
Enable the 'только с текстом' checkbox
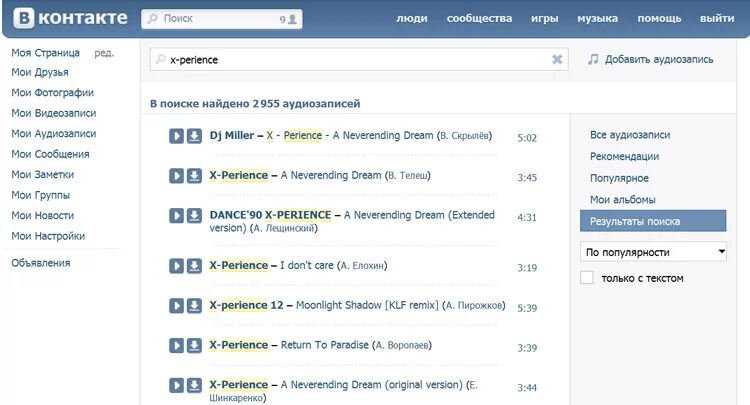point(587,278)
